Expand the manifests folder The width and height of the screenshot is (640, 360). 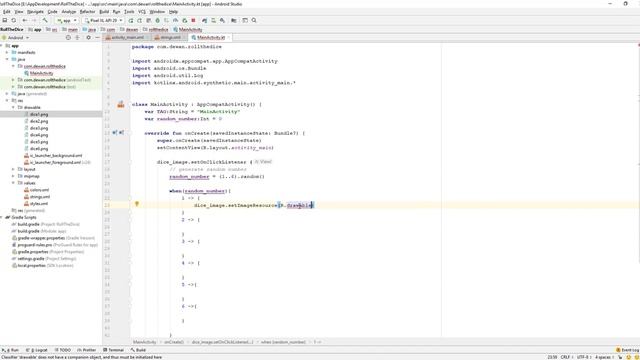[7, 52]
